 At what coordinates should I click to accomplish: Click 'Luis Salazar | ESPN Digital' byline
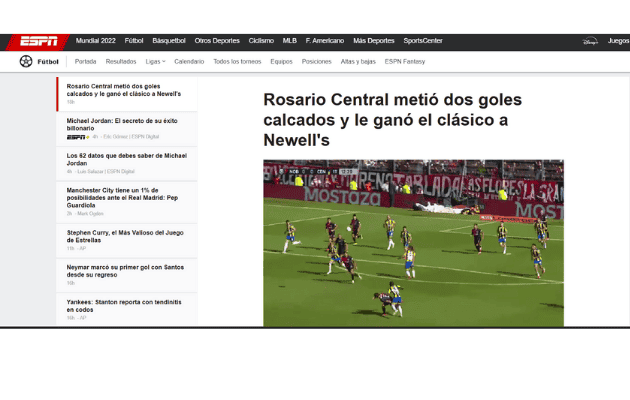106,171
